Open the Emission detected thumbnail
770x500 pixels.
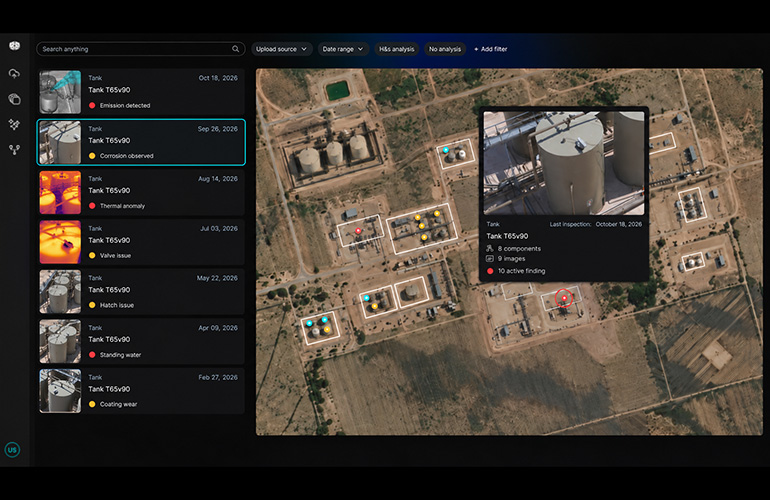tap(60, 92)
